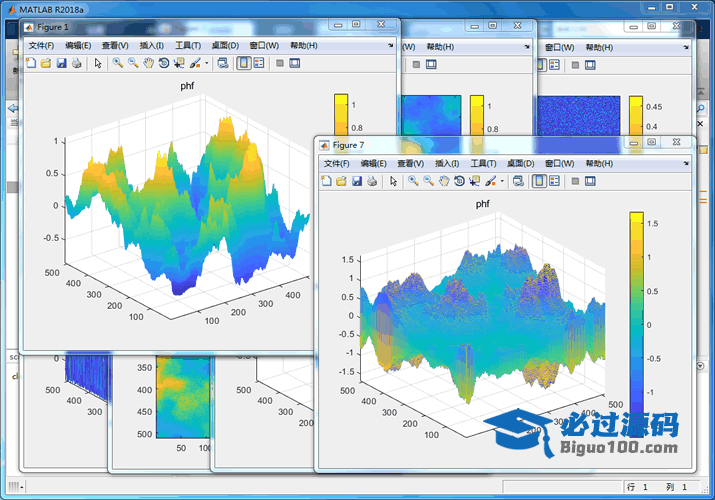
Task: Select Pan hand tool in Figure 7
Action: tap(444, 181)
